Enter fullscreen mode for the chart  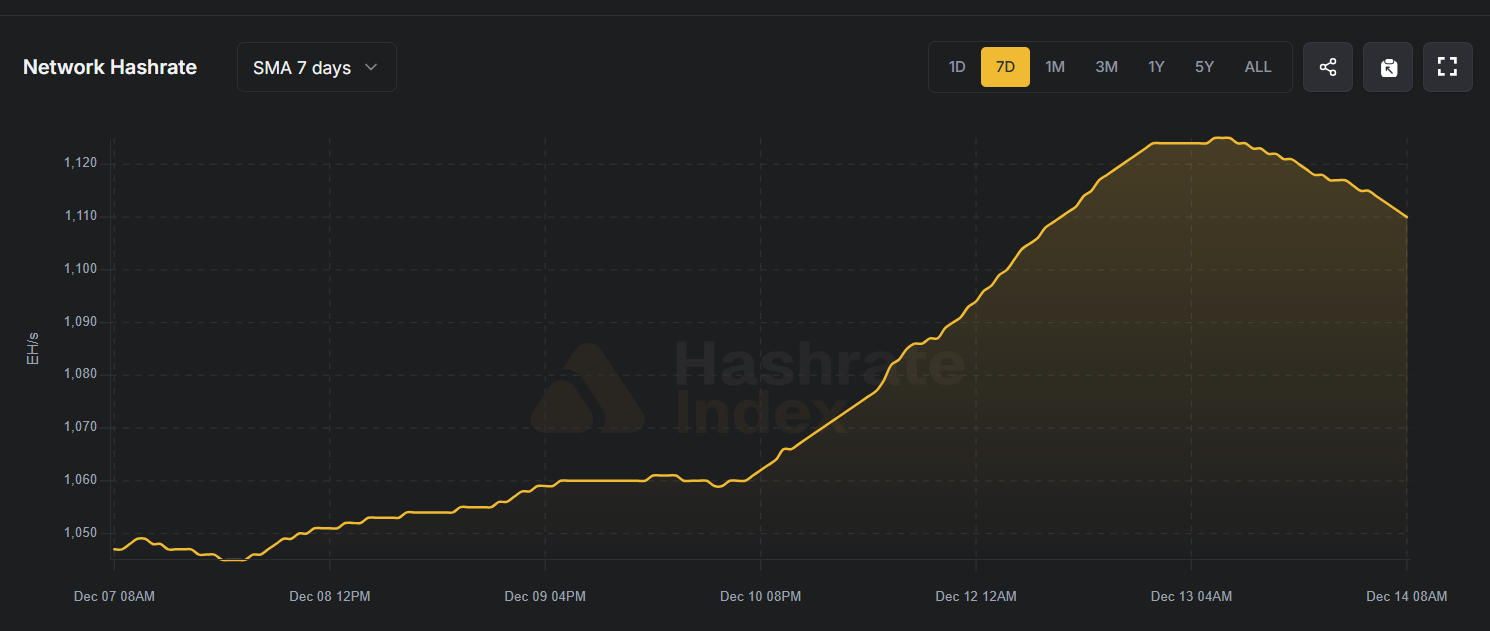pos(1447,67)
